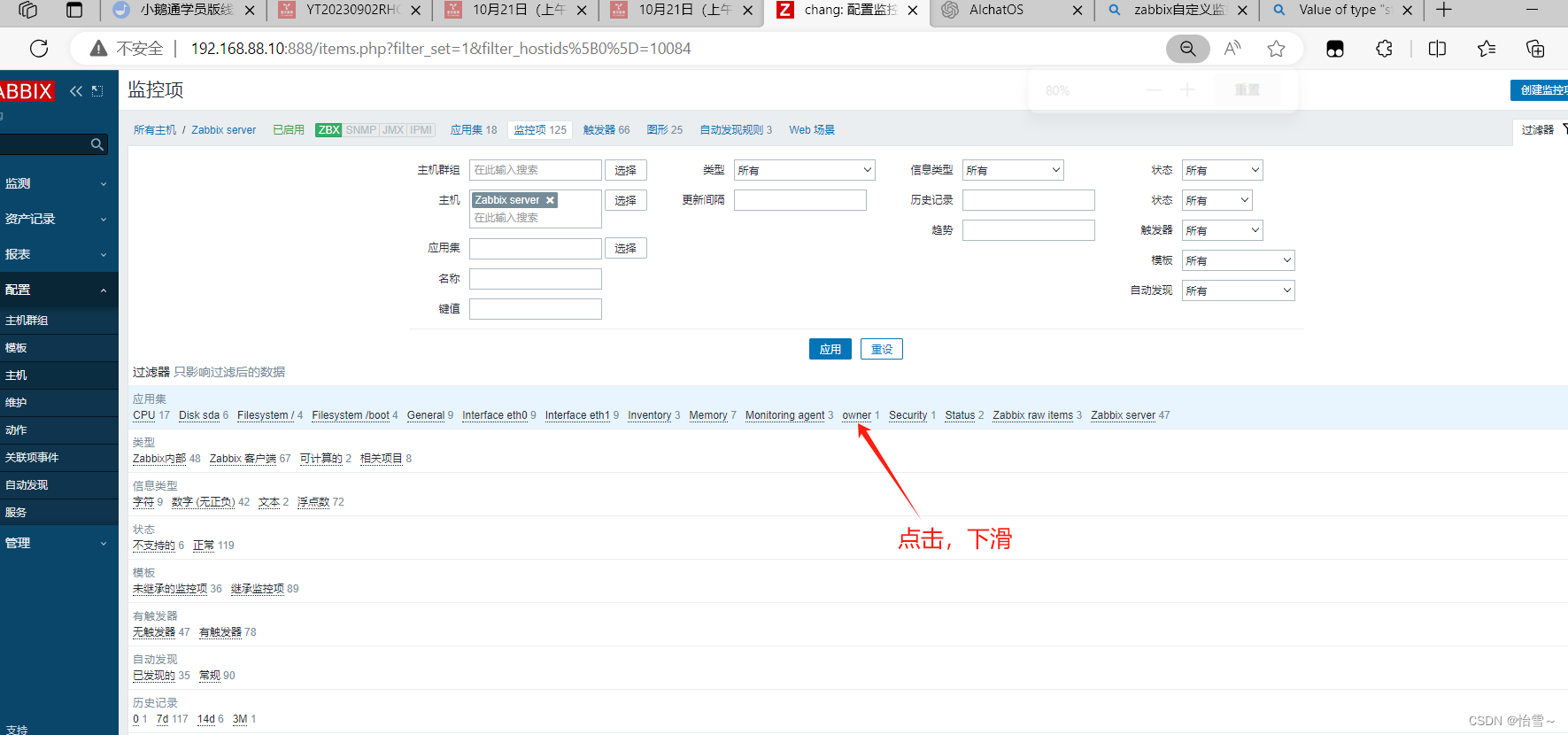Click the 创建监控项 button
This screenshot has height=735, width=1568.
pos(1541,90)
